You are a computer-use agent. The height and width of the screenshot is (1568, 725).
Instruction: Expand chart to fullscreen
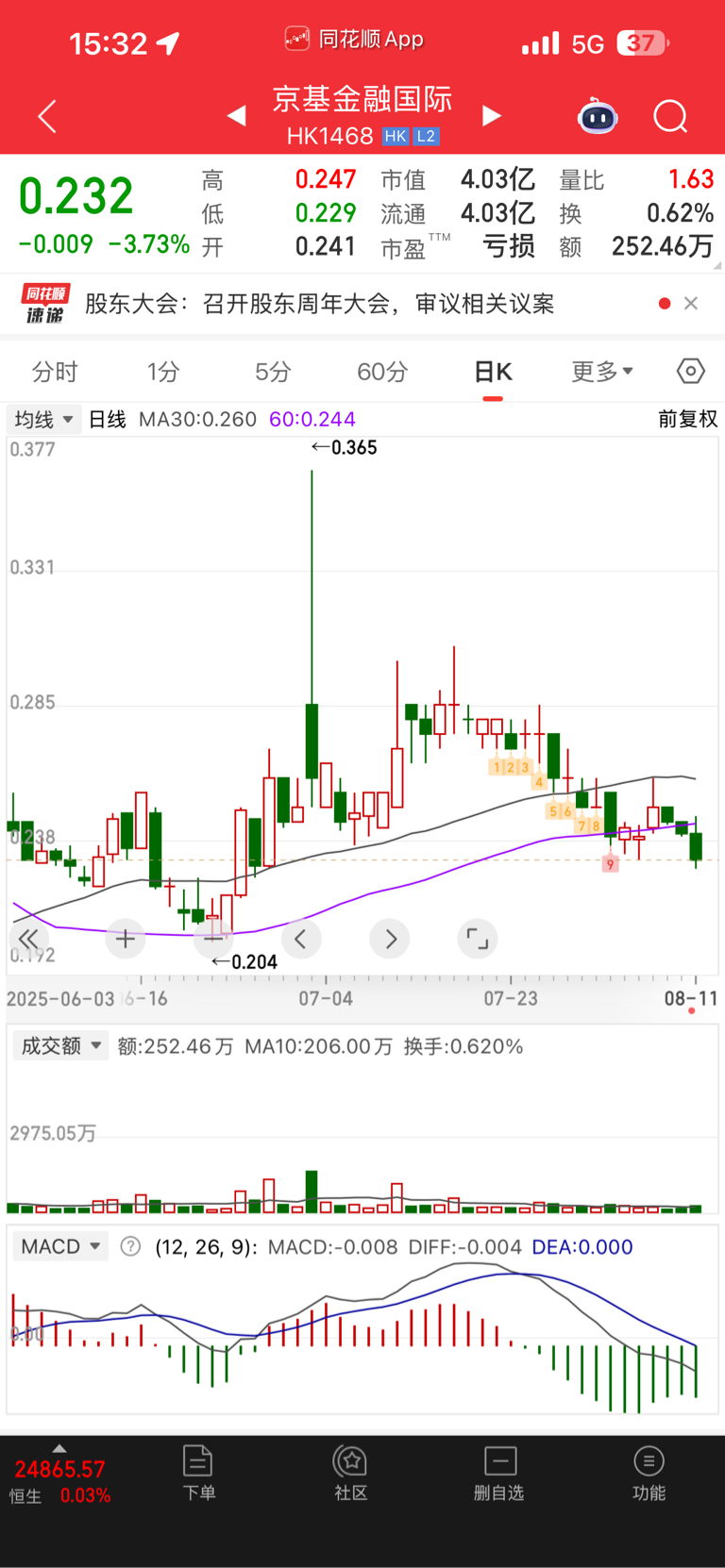coord(478,939)
